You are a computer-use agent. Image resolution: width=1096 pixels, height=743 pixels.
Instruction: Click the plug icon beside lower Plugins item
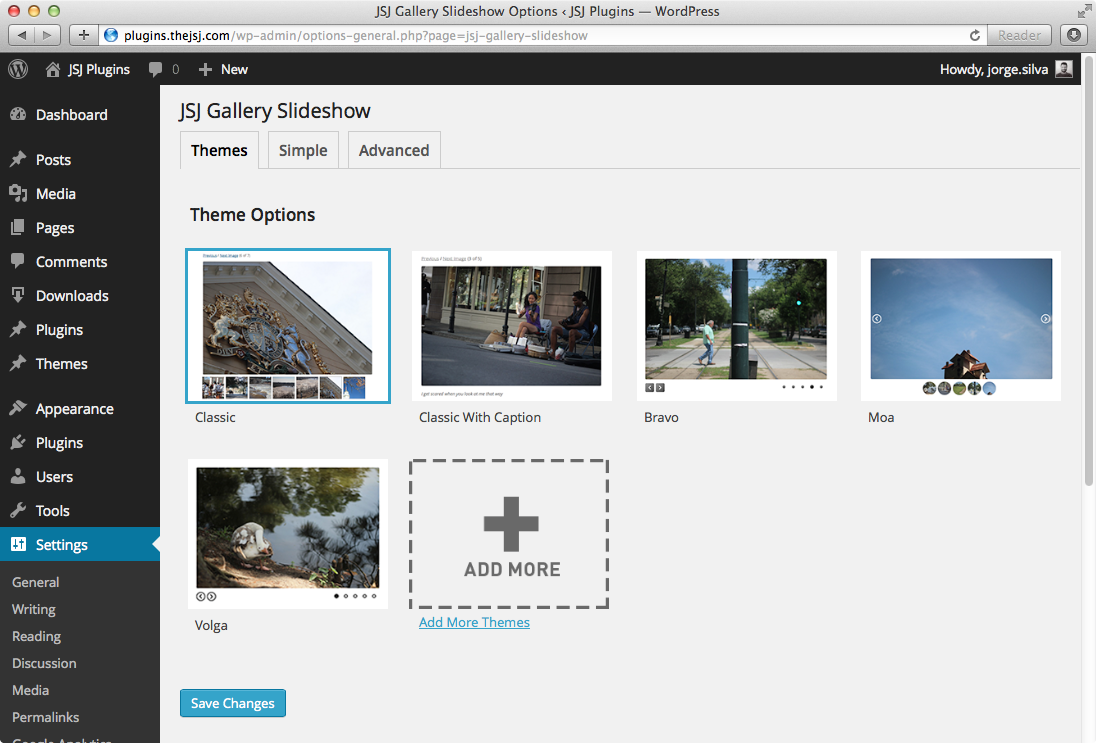tap(18, 442)
